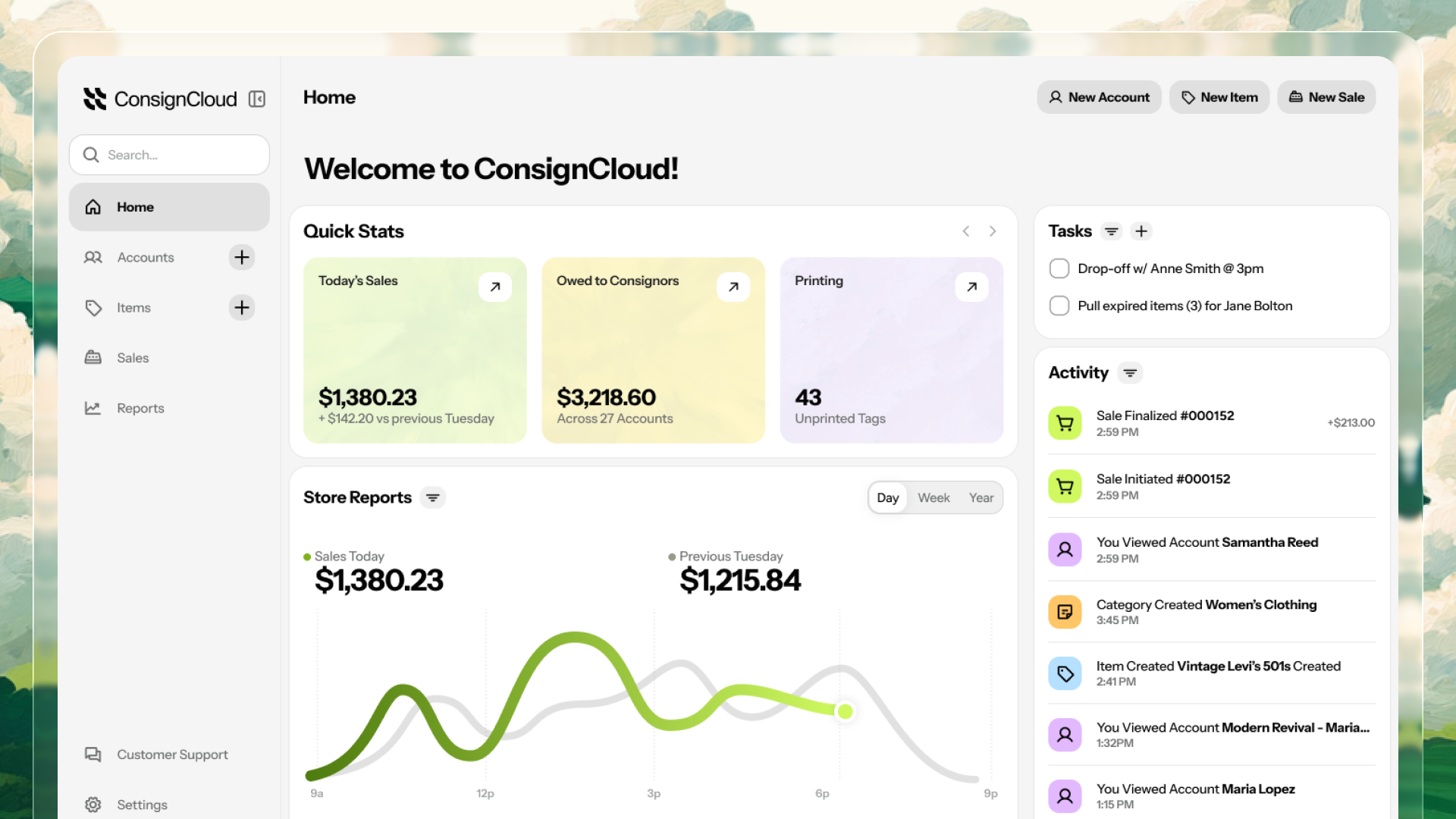Go back in Quick Stats with the left chevron
This screenshot has width=1456, height=819.
[x=965, y=231]
